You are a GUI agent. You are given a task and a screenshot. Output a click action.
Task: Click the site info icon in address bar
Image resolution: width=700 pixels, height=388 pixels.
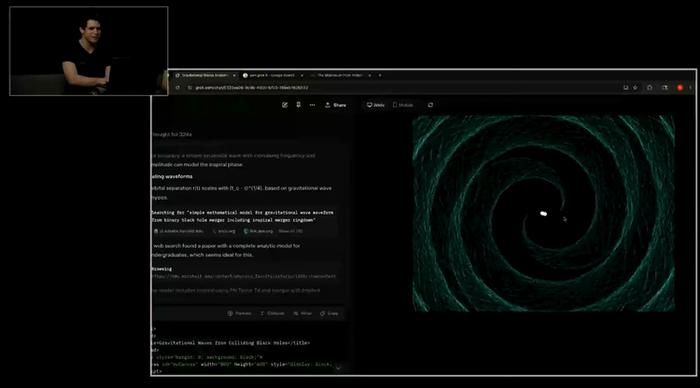190,88
